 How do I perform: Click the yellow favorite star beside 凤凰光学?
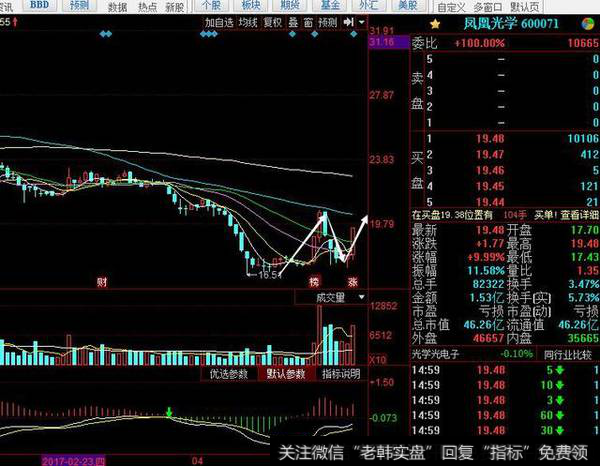point(434,21)
